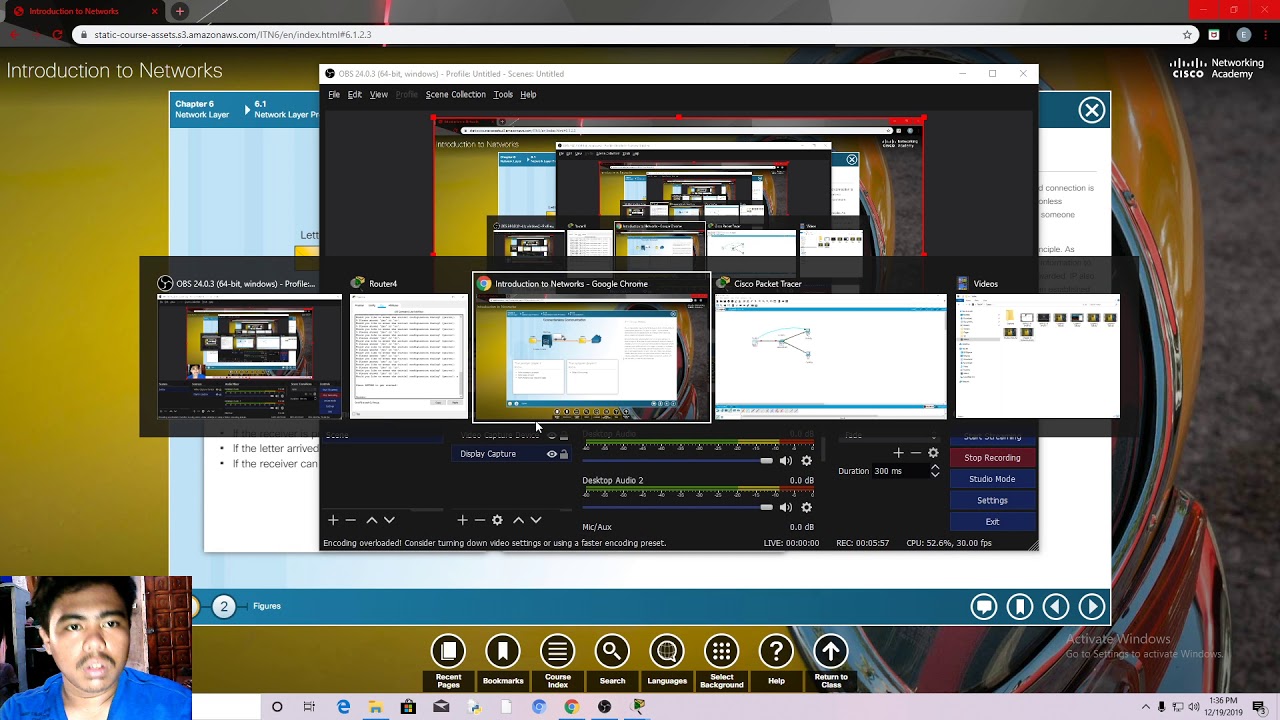1280x720 pixels.
Task: Add a scene with the plus icon in OBS
Action: point(333,520)
